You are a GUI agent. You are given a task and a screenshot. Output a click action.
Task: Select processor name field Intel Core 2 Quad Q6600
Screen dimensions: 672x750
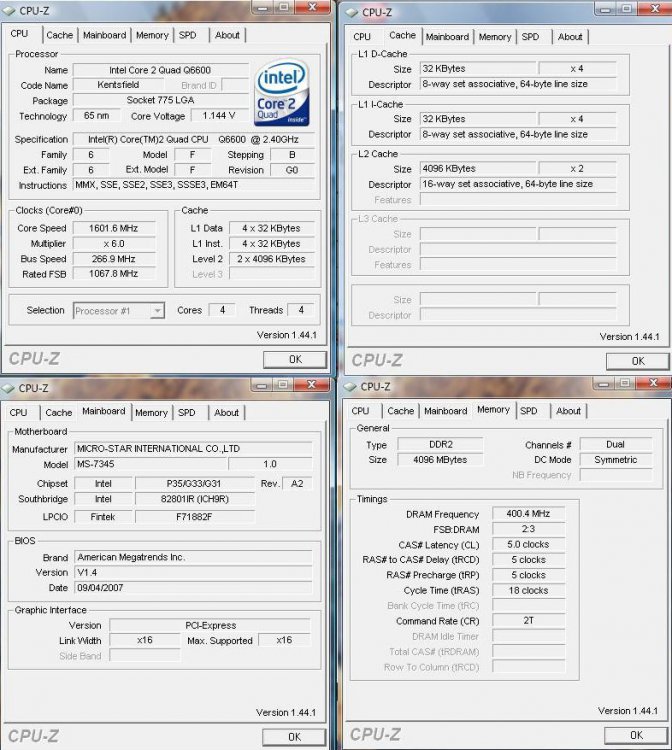(160, 70)
